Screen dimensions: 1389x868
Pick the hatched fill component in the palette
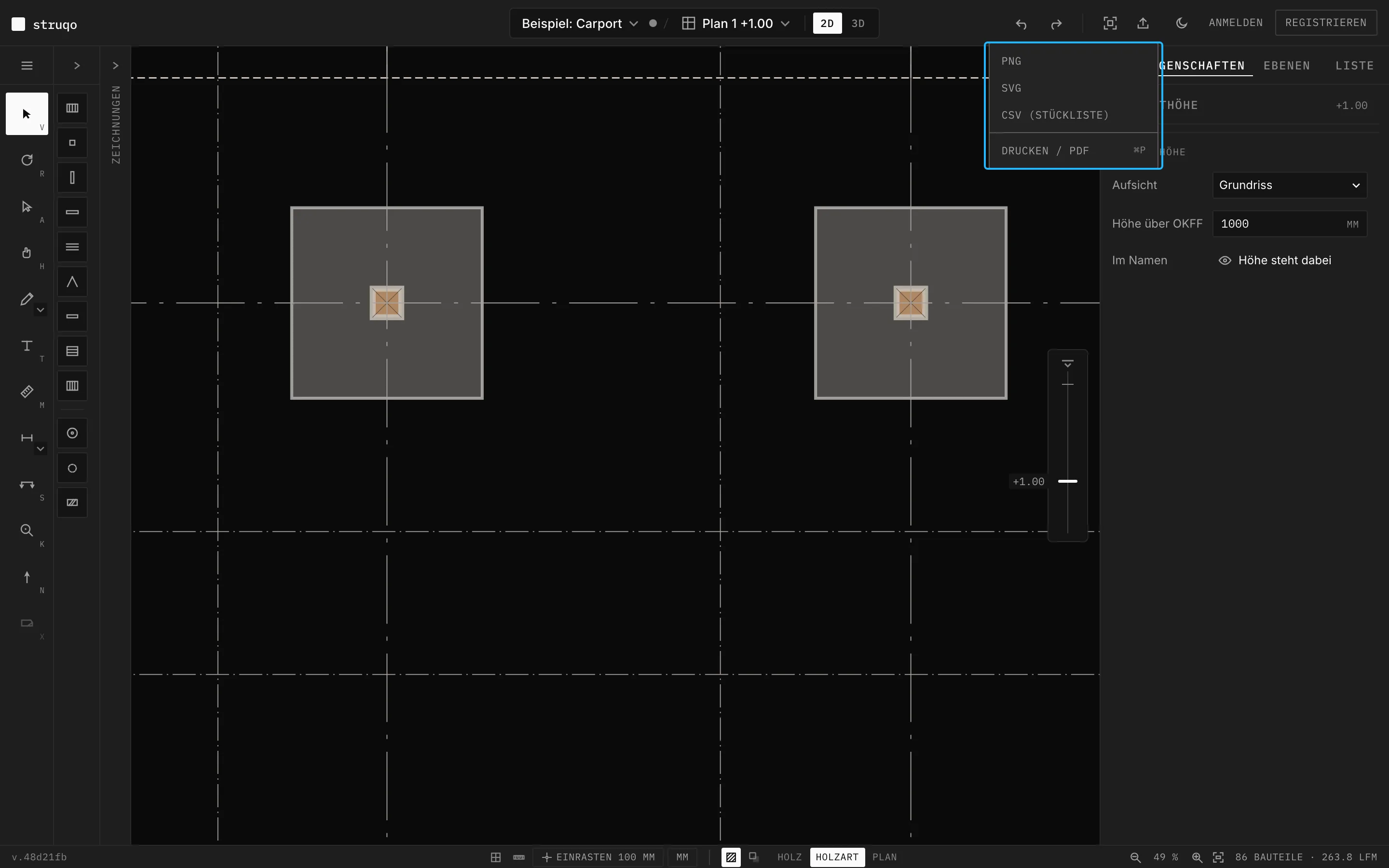click(x=72, y=502)
